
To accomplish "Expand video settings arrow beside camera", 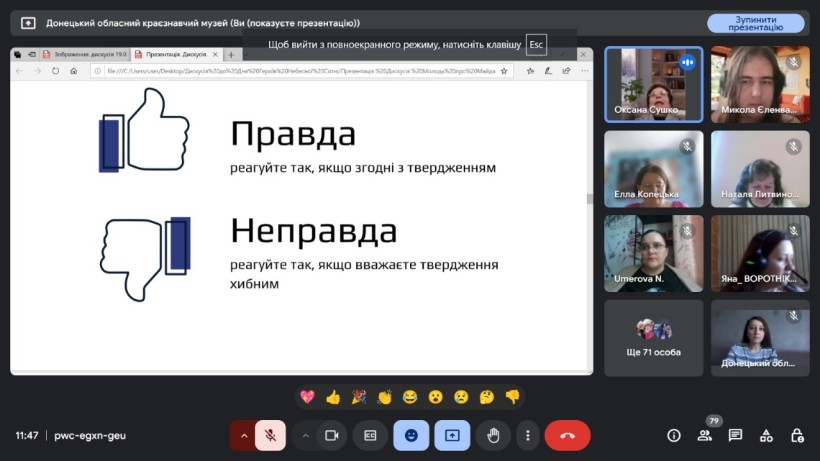I will (306, 435).
